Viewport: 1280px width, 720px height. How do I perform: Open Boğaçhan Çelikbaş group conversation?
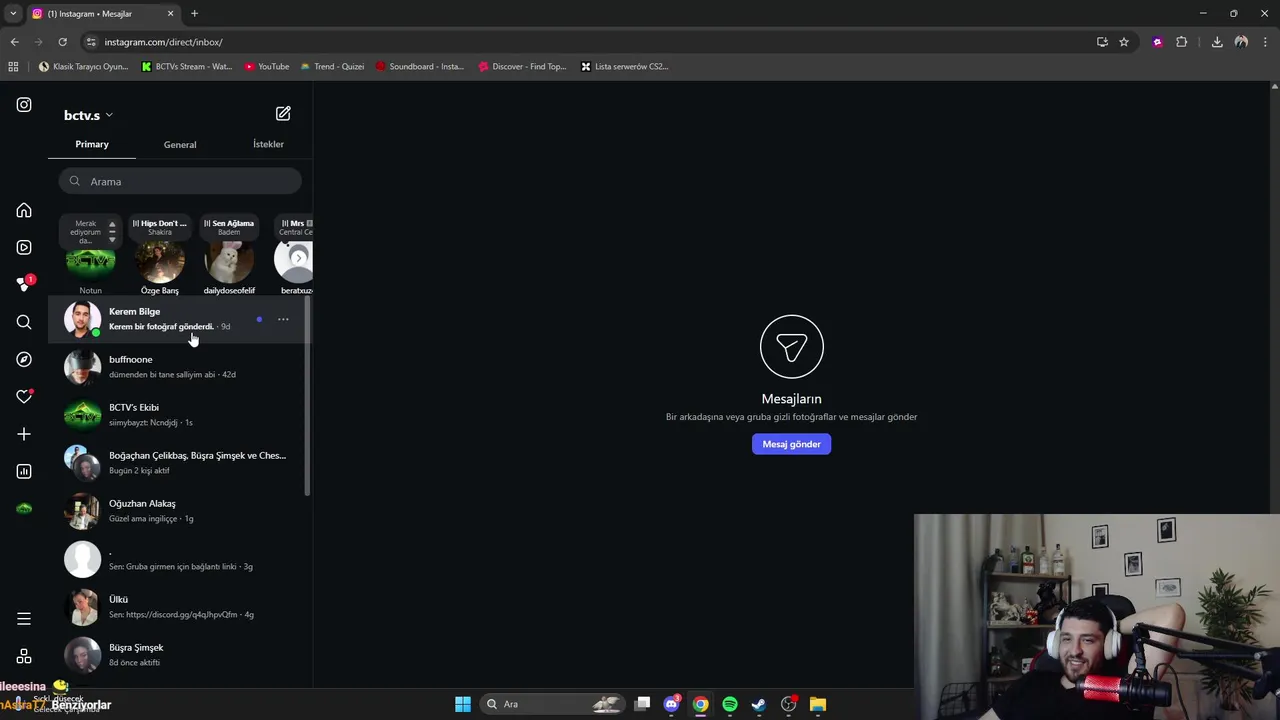tap(180, 463)
